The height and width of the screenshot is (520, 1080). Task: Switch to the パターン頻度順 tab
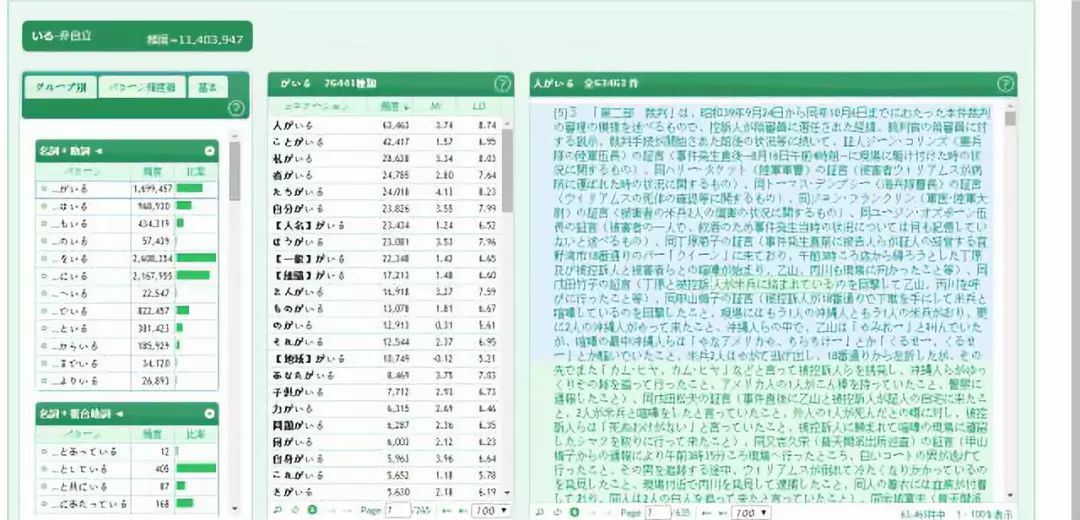[142, 87]
